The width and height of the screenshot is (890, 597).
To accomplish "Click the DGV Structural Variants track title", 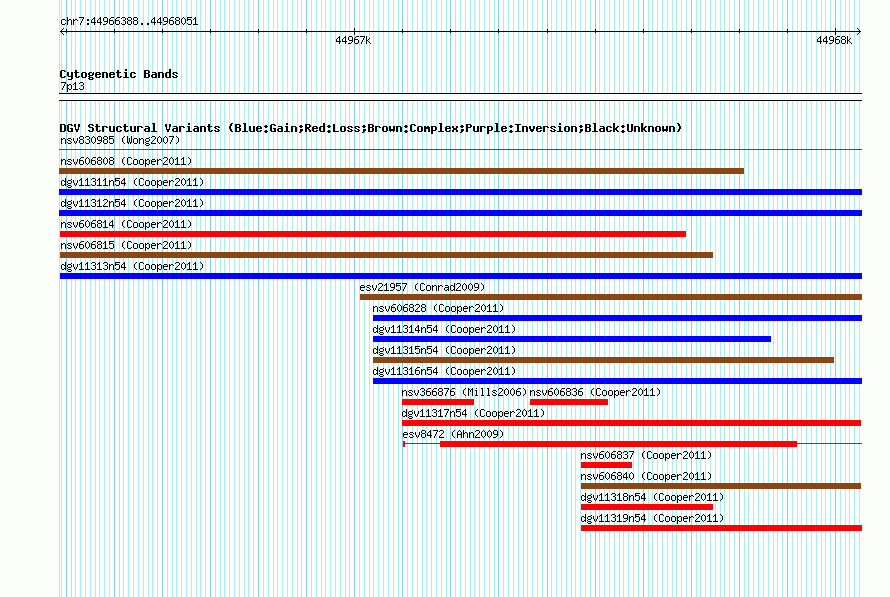I will [371, 128].
